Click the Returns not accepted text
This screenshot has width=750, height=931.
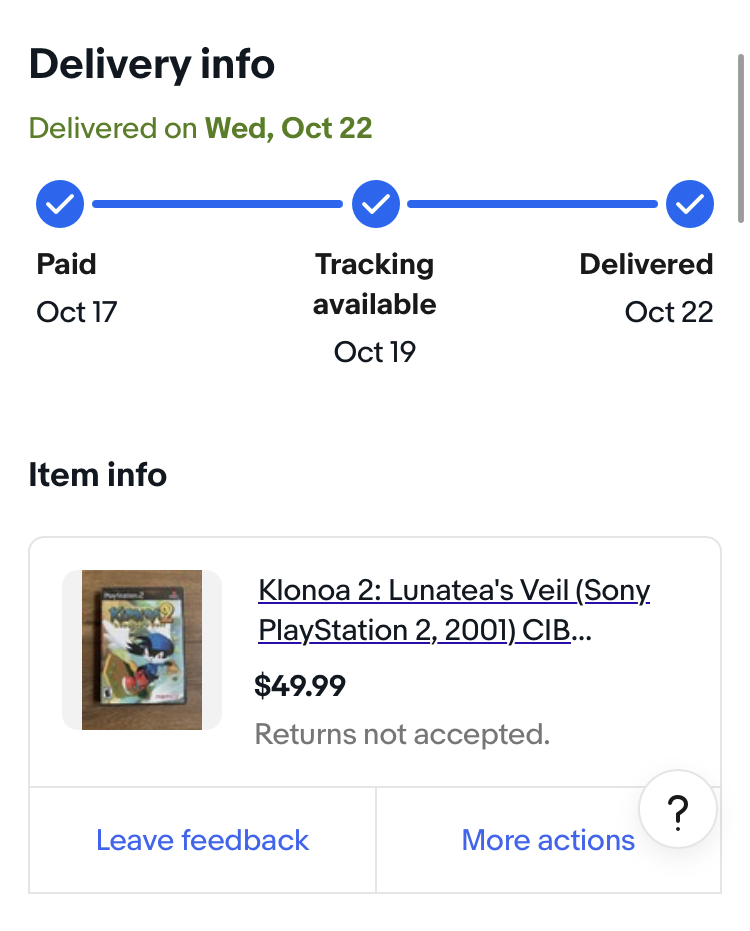403,734
